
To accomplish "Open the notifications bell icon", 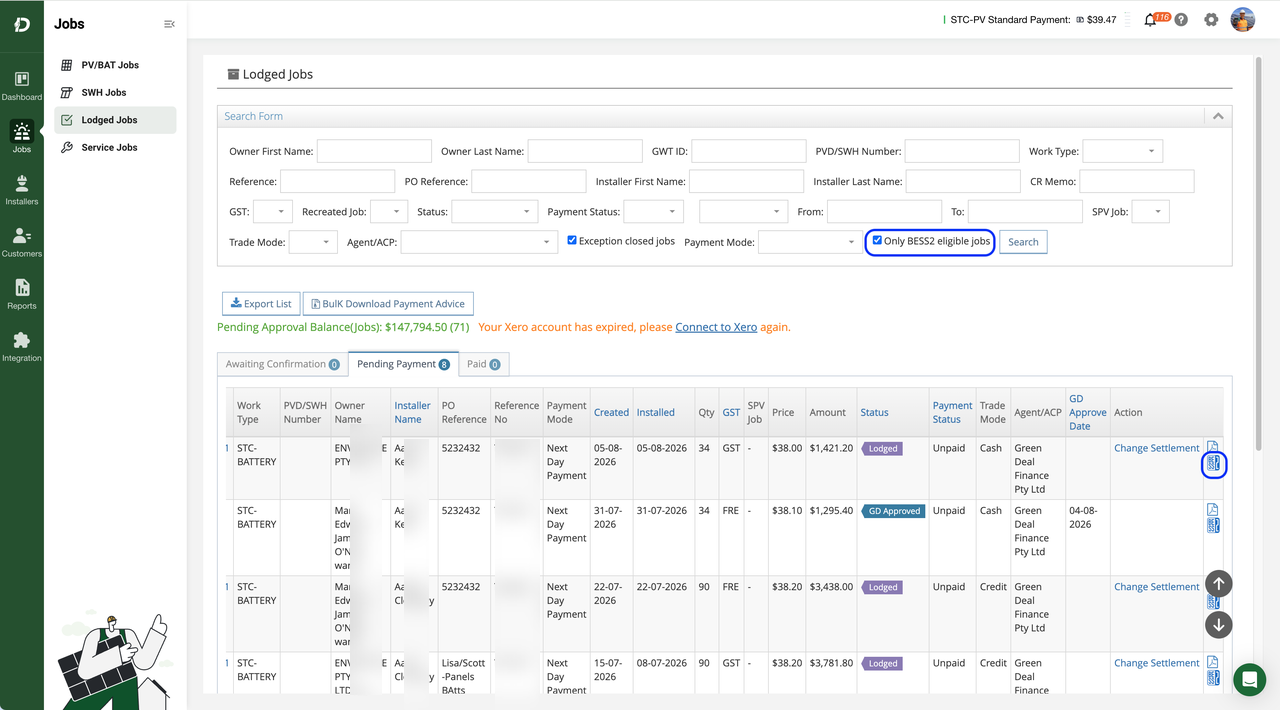I will pyautogui.click(x=1150, y=20).
